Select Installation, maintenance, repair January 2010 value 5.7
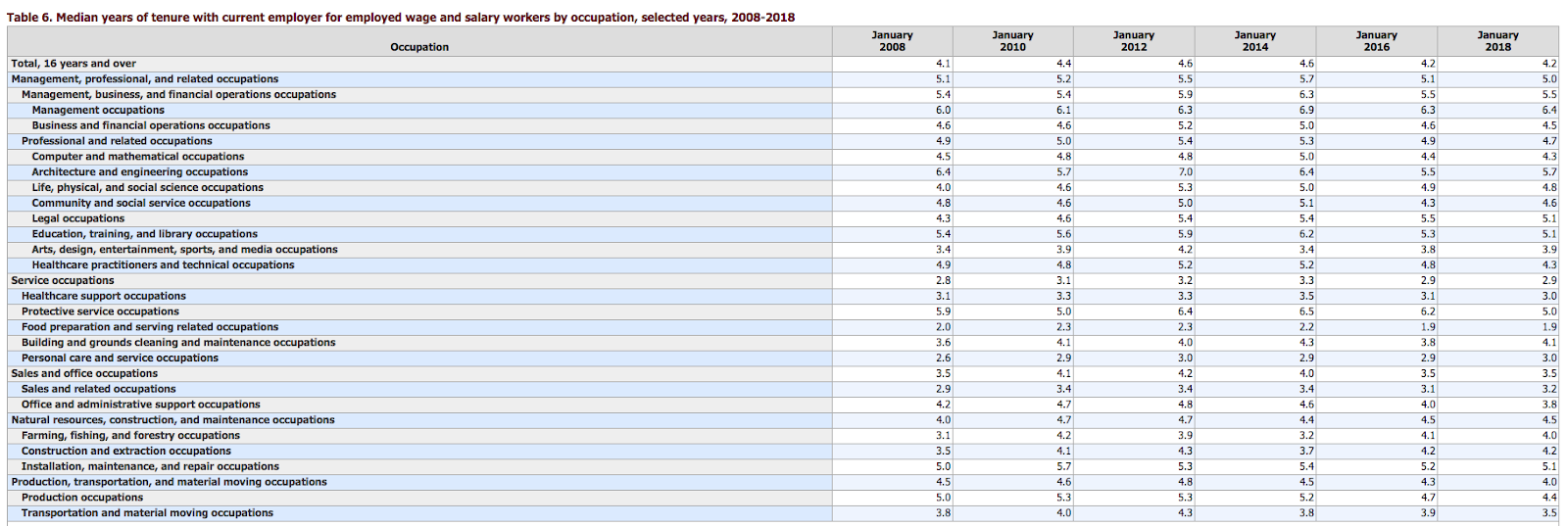The width and height of the screenshot is (1568, 526). (1063, 466)
